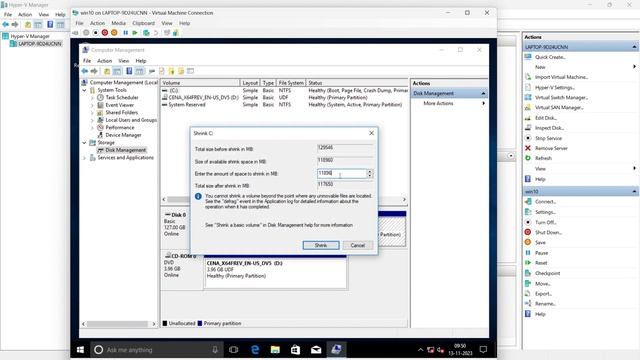Select Task Scheduler in Computer Management tree
The width and height of the screenshot is (640, 360).
(122, 98)
